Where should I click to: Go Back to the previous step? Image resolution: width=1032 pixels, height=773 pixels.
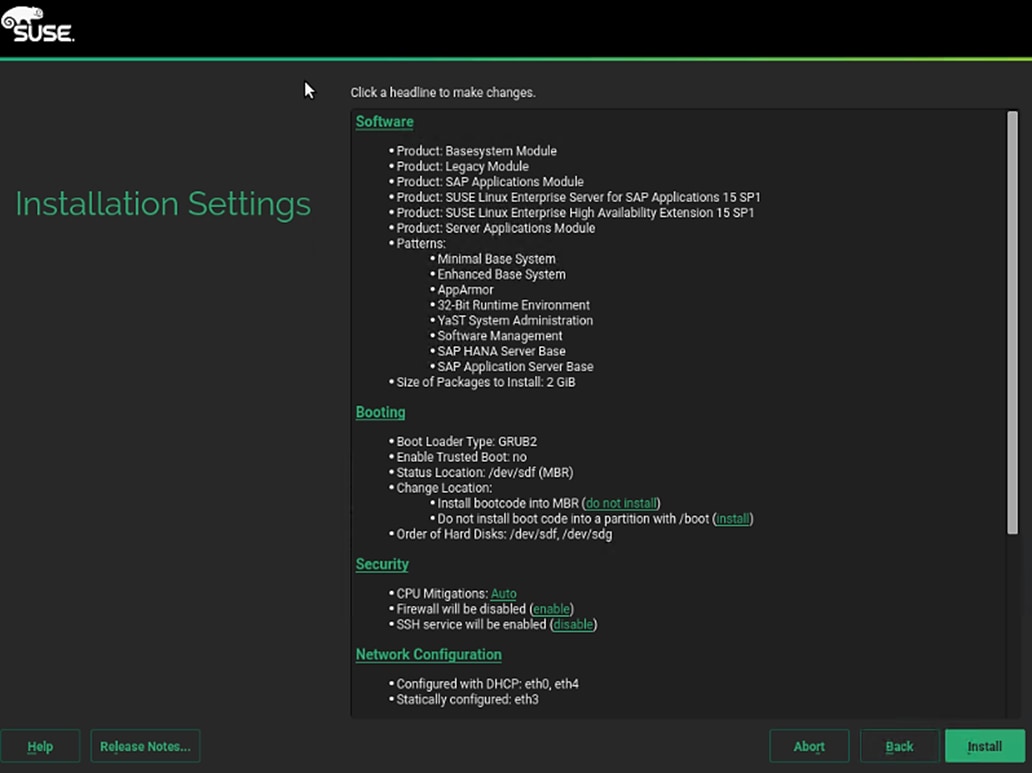pyautogui.click(x=899, y=746)
